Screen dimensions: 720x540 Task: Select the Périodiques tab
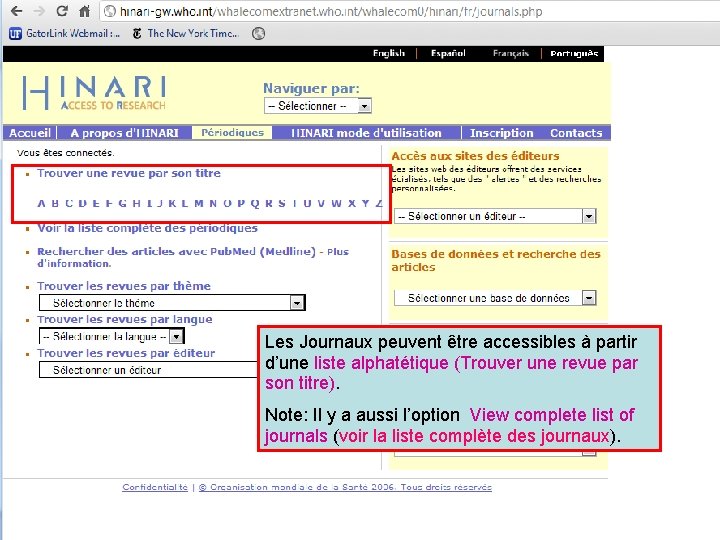click(232, 133)
